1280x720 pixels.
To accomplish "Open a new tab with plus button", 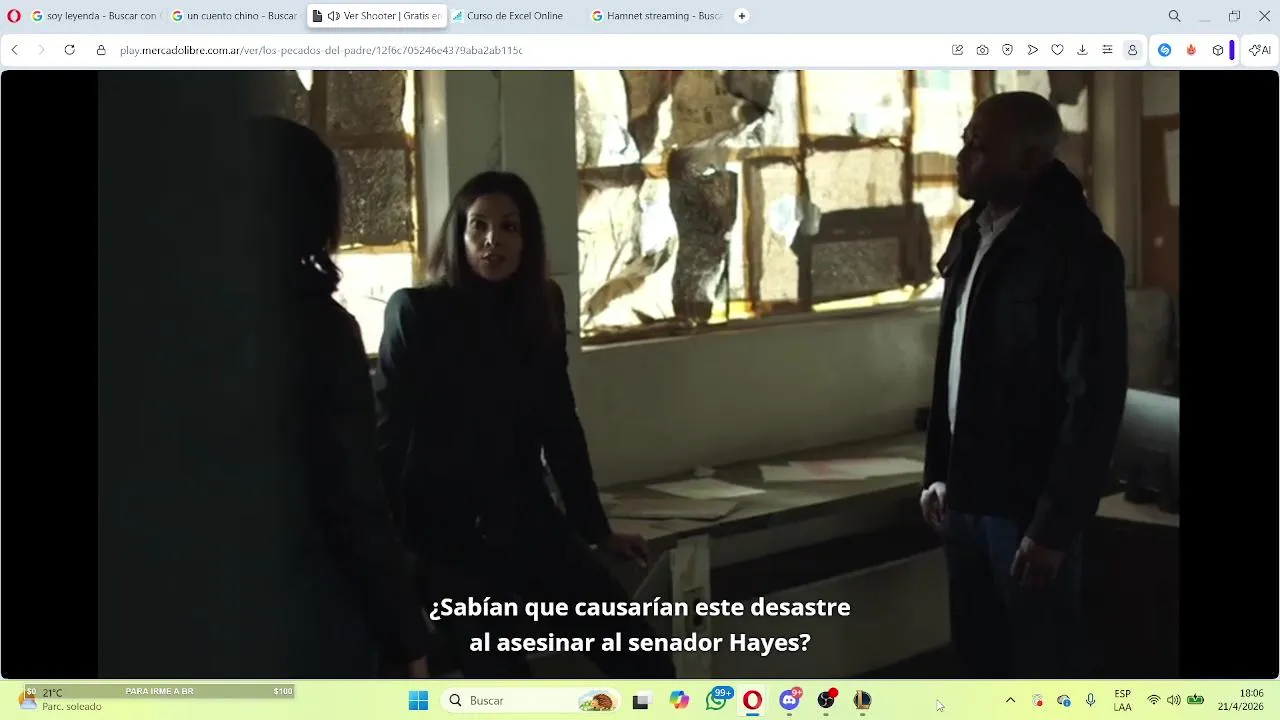I will (x=742, y=16).
